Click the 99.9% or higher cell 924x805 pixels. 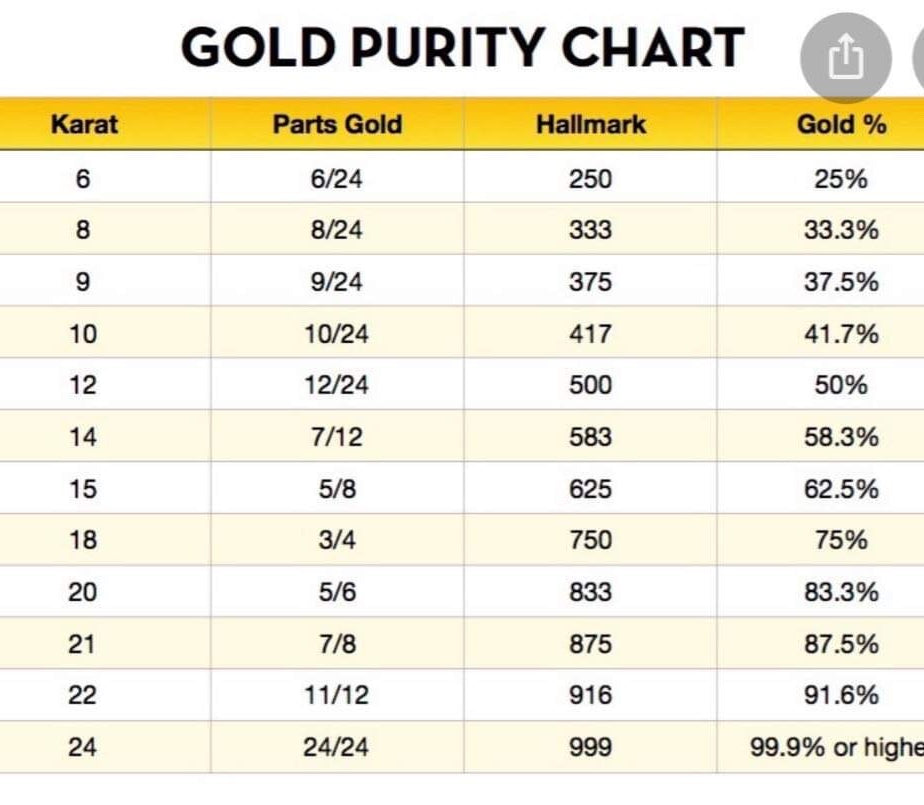click(838, 746)
